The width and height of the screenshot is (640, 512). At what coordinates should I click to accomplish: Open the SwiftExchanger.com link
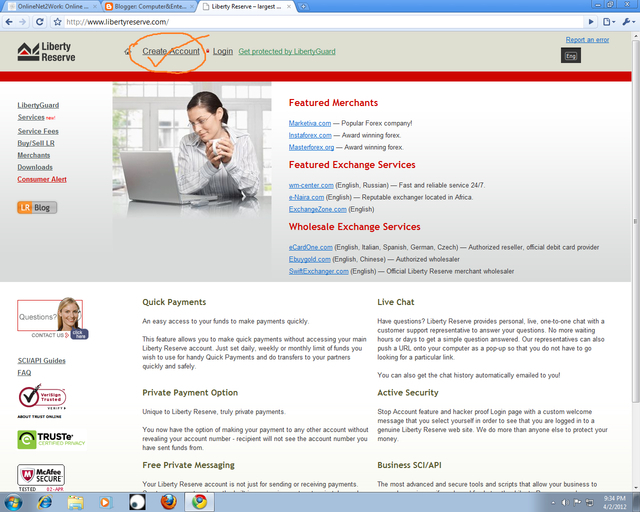(x=319, y=271)
